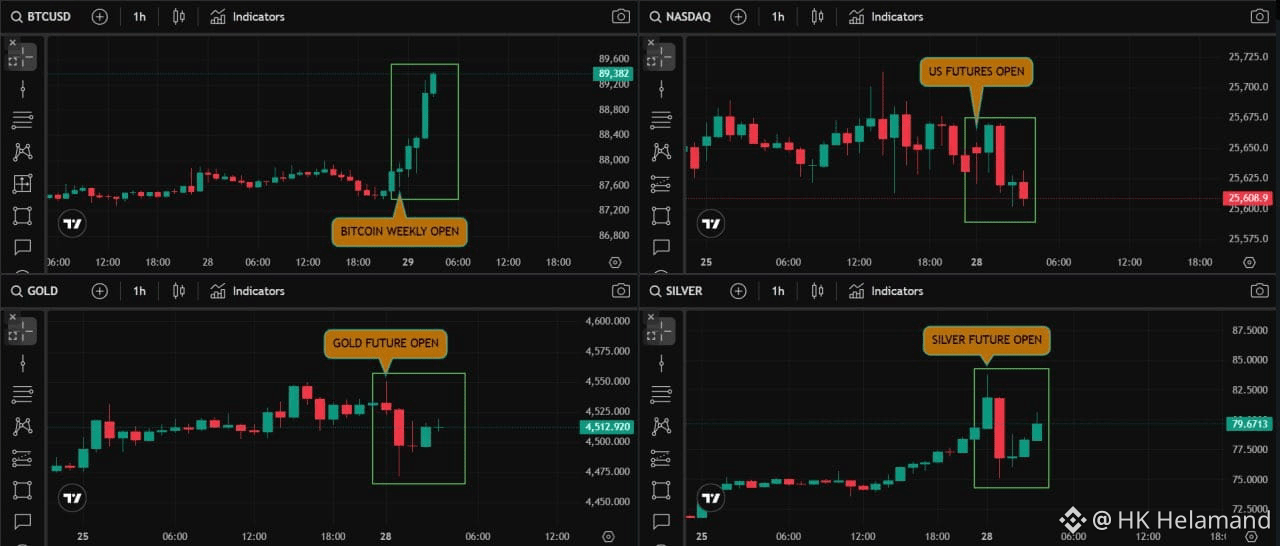Take a snapshot of the BTCUSD chart
Screen dimensions: 1280x546
click(621, 17)
